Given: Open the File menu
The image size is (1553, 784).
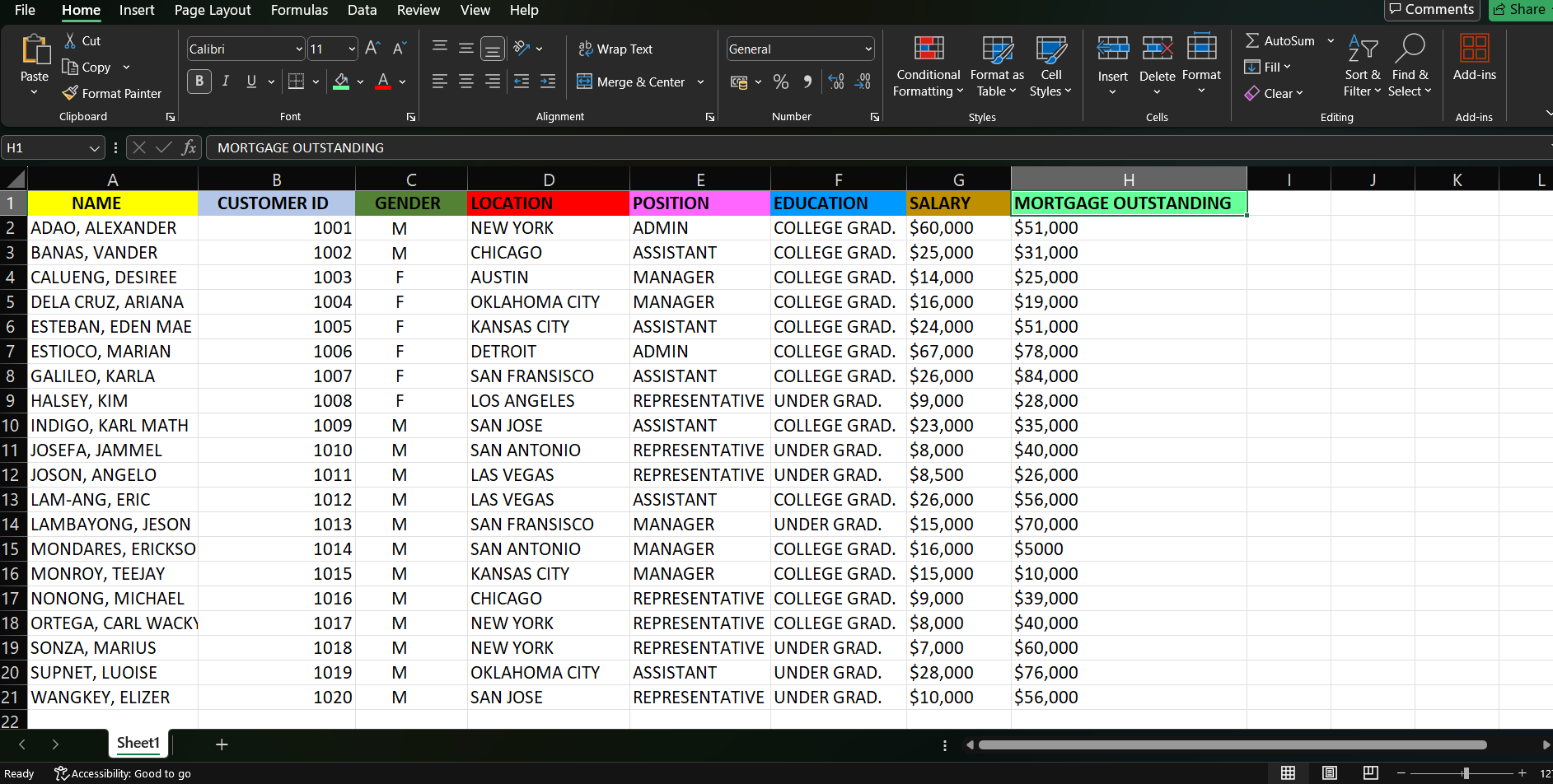Looking at the screenshot, I should tap(25, 10).
